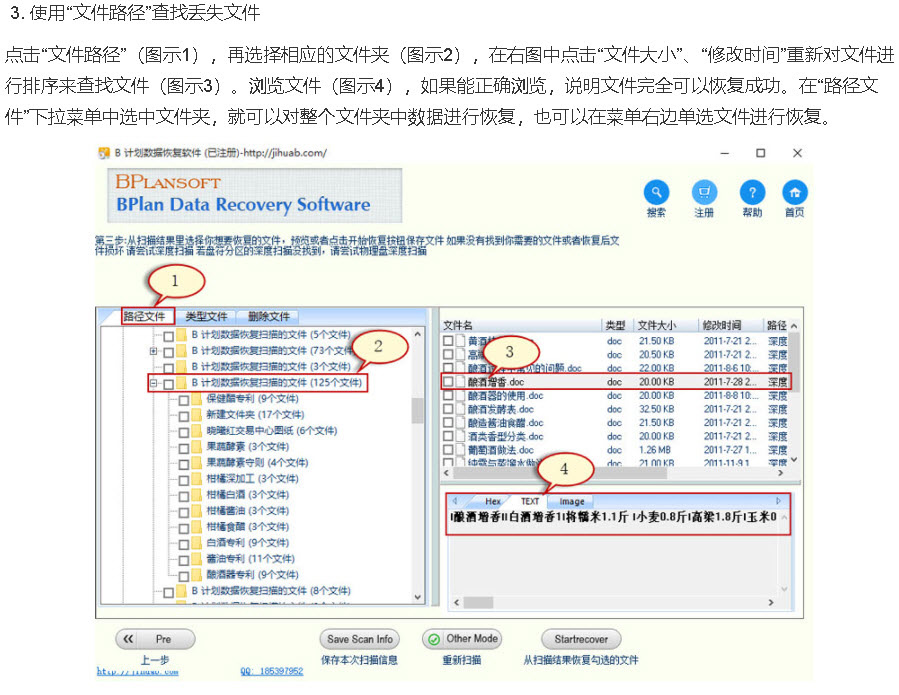The height and width of the screenshot is (695, 899).
Task: Check the box for 保健醋专利 folder
Action: click(x=183, y=400)
